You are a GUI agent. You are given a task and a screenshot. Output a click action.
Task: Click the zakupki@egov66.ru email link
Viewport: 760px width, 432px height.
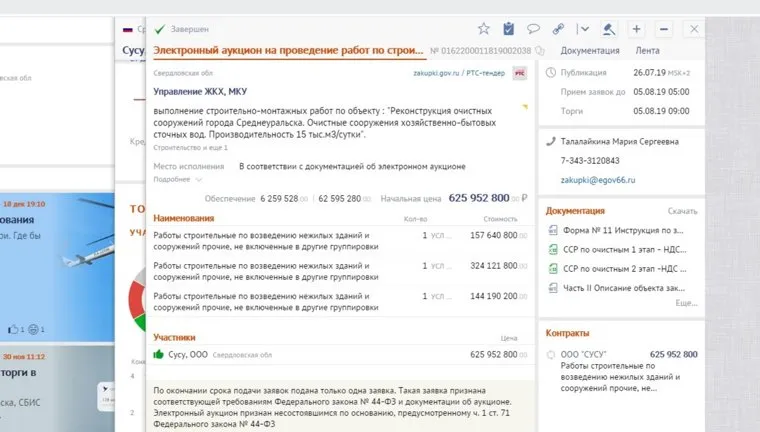pos(597,179)
